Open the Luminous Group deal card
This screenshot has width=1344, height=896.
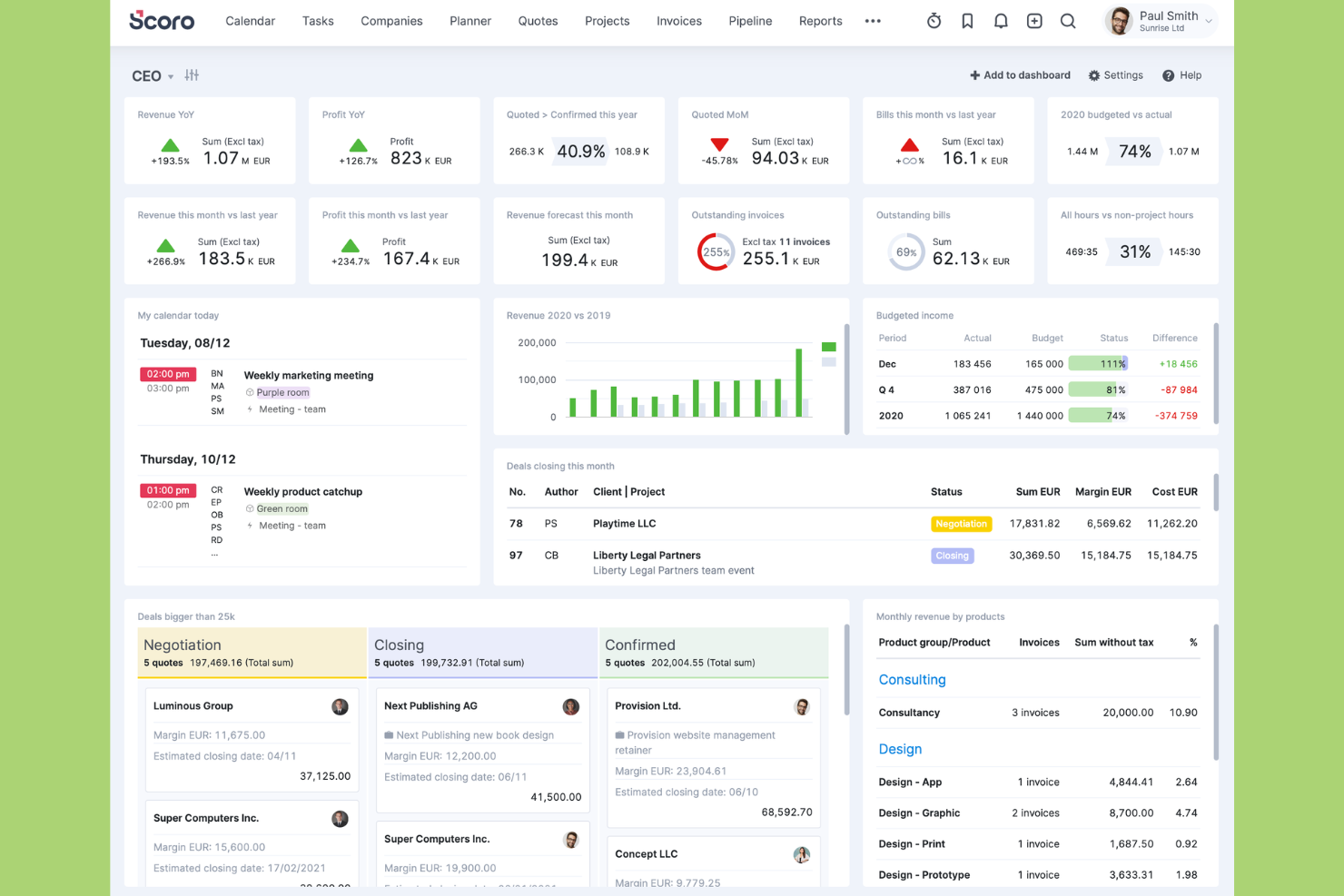point(252,740)
